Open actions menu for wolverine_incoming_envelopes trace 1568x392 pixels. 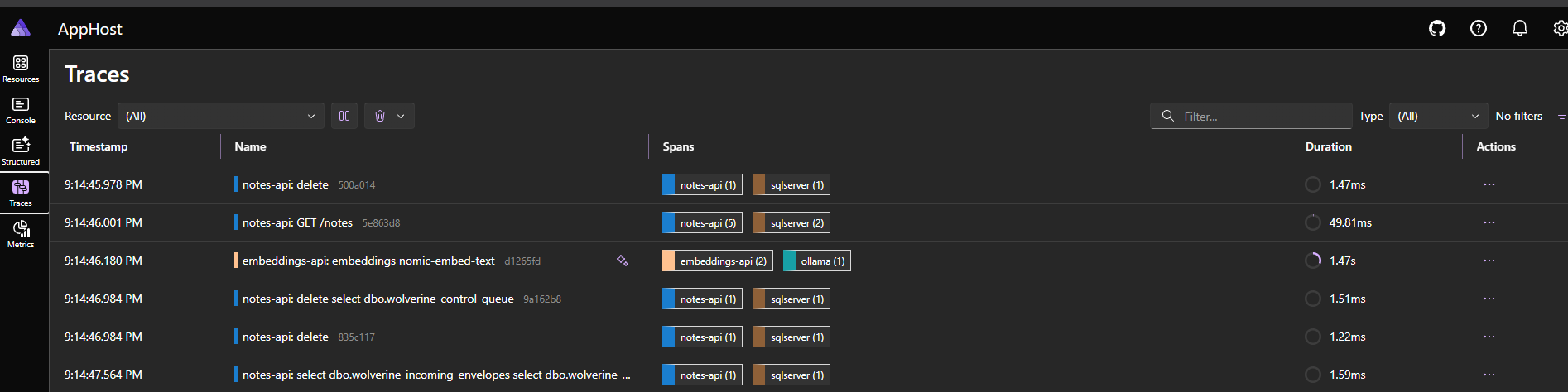[x=1489, y=375]
